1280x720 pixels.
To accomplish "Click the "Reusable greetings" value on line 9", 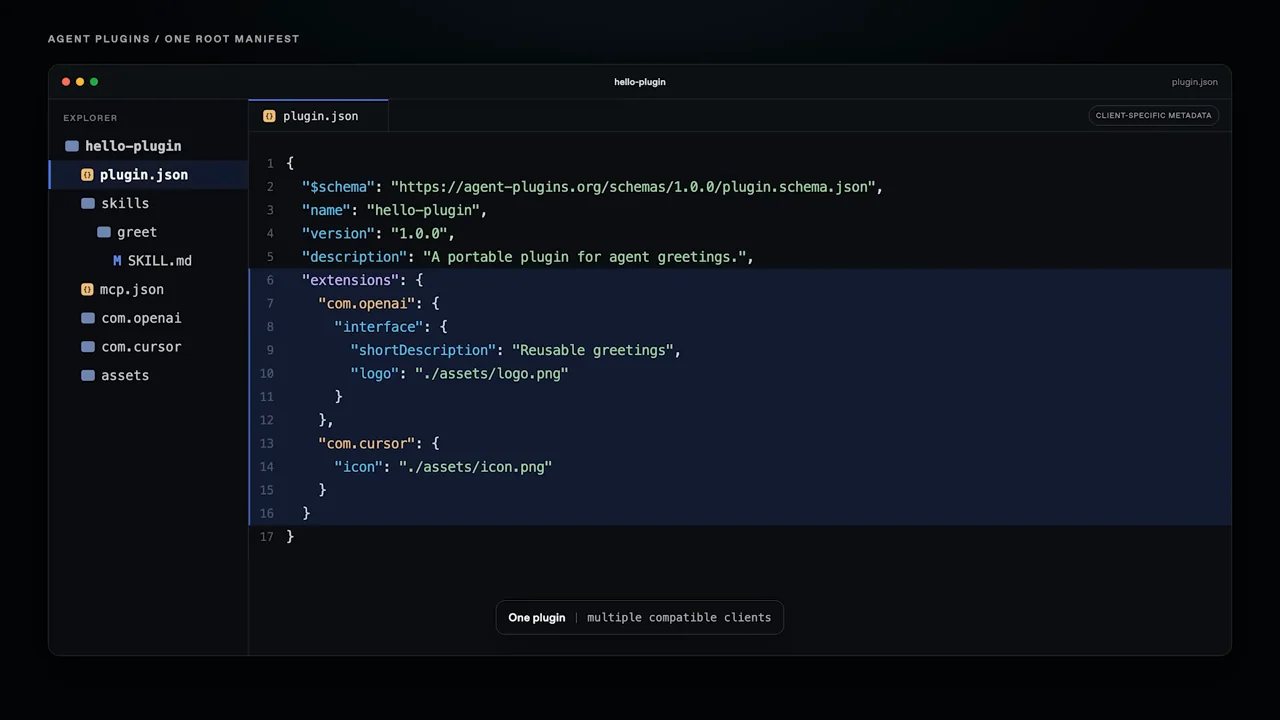I will [593, 350].
